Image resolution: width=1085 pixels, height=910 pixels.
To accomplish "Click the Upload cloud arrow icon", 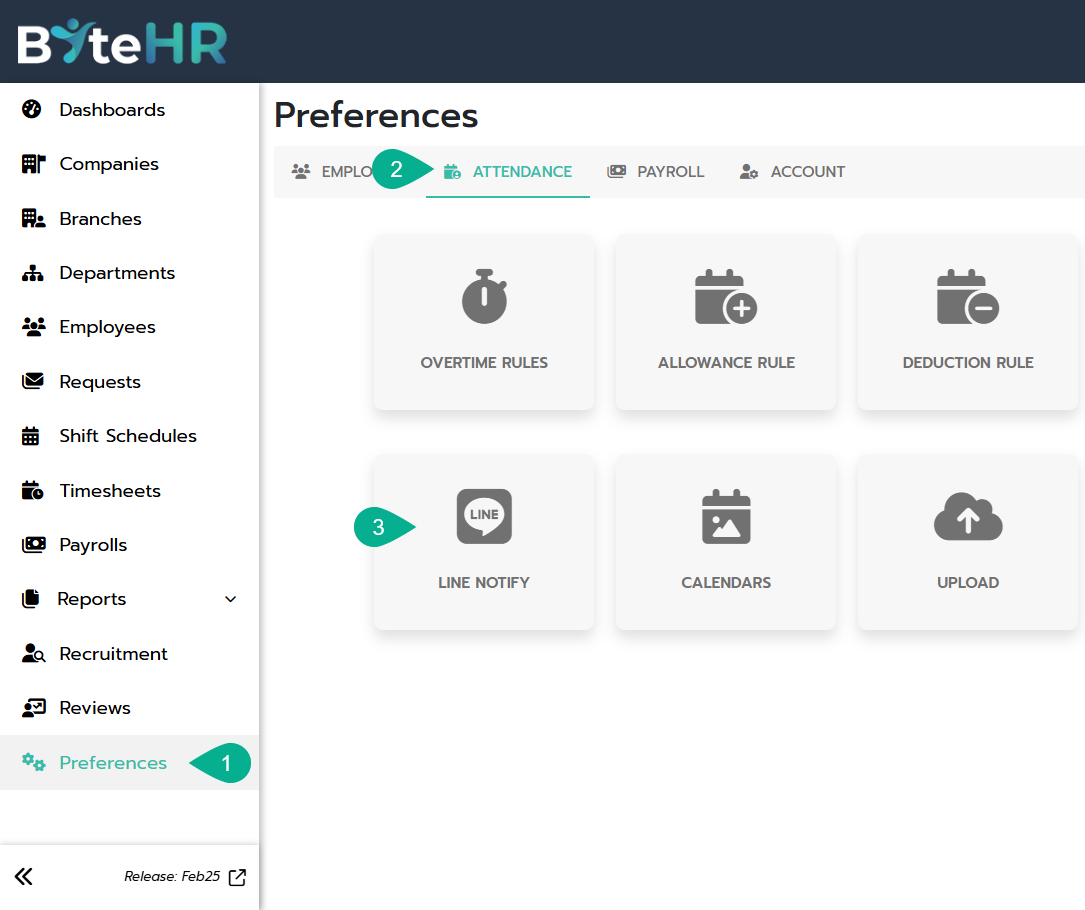I will coord(968,516).
